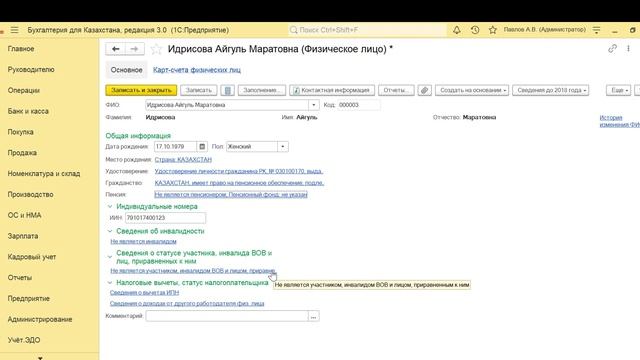Click the ИИН input field
Viewport: 640px width, 360px height.
point(165,218)
